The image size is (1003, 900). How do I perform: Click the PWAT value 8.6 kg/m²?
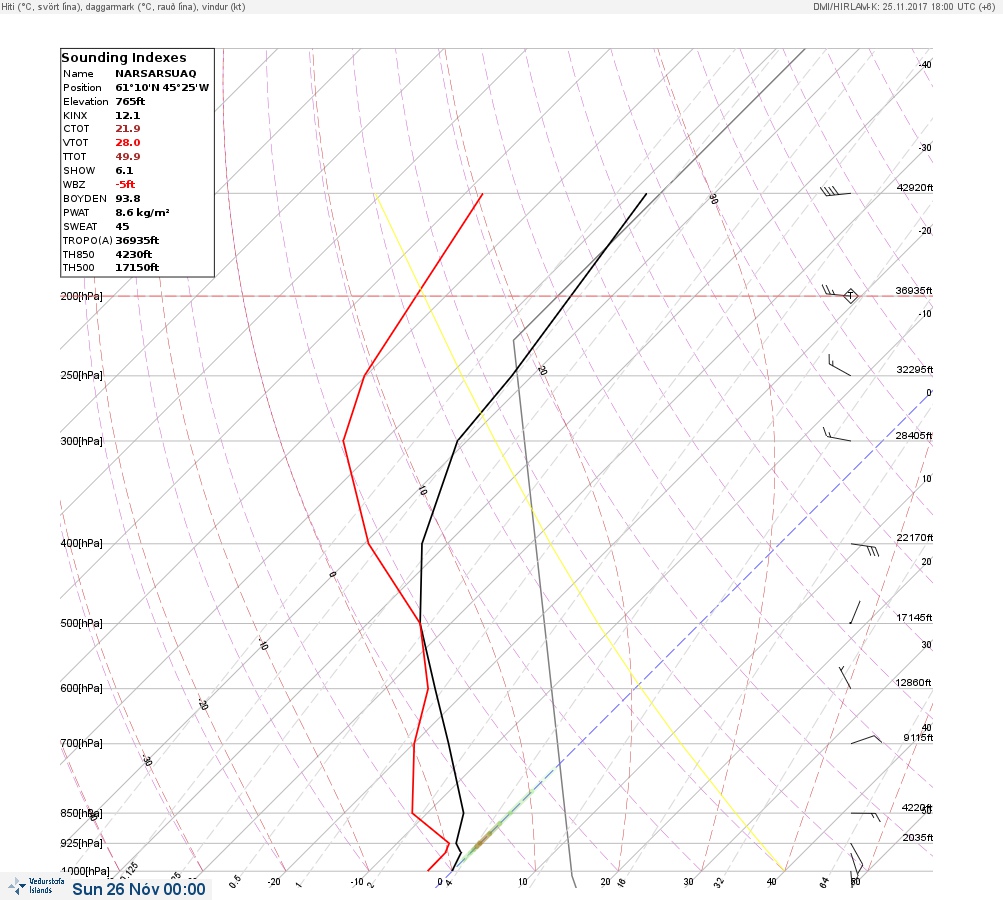point(142,212)
